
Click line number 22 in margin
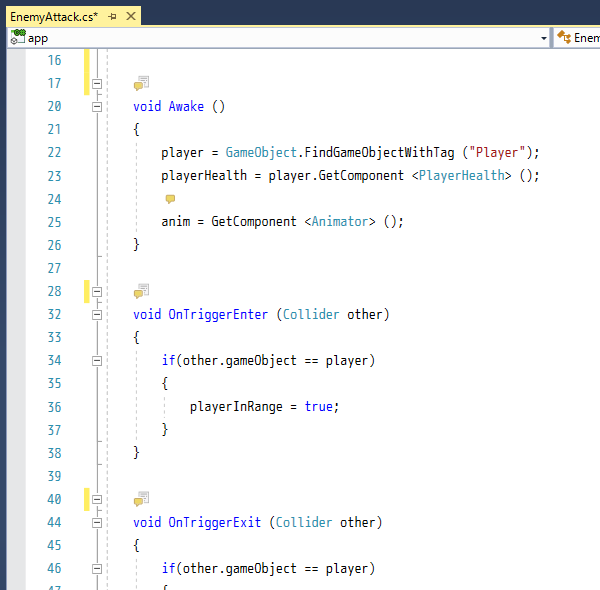(54, 153)
